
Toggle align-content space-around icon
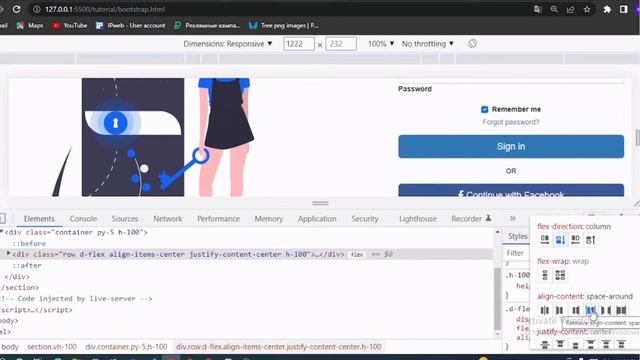click(x=591, y=310)
